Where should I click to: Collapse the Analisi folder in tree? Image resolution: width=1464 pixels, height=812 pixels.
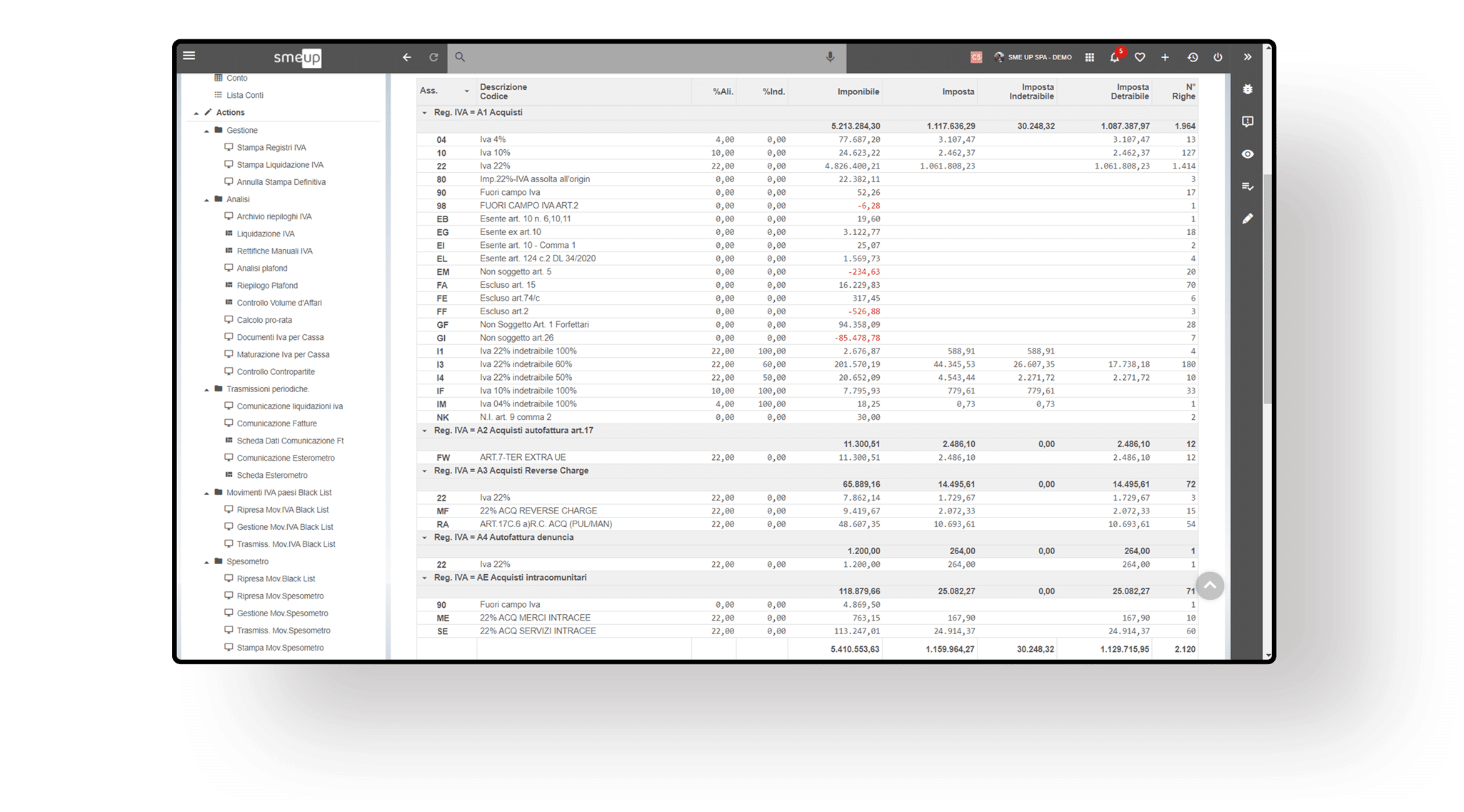coord(207,200)
